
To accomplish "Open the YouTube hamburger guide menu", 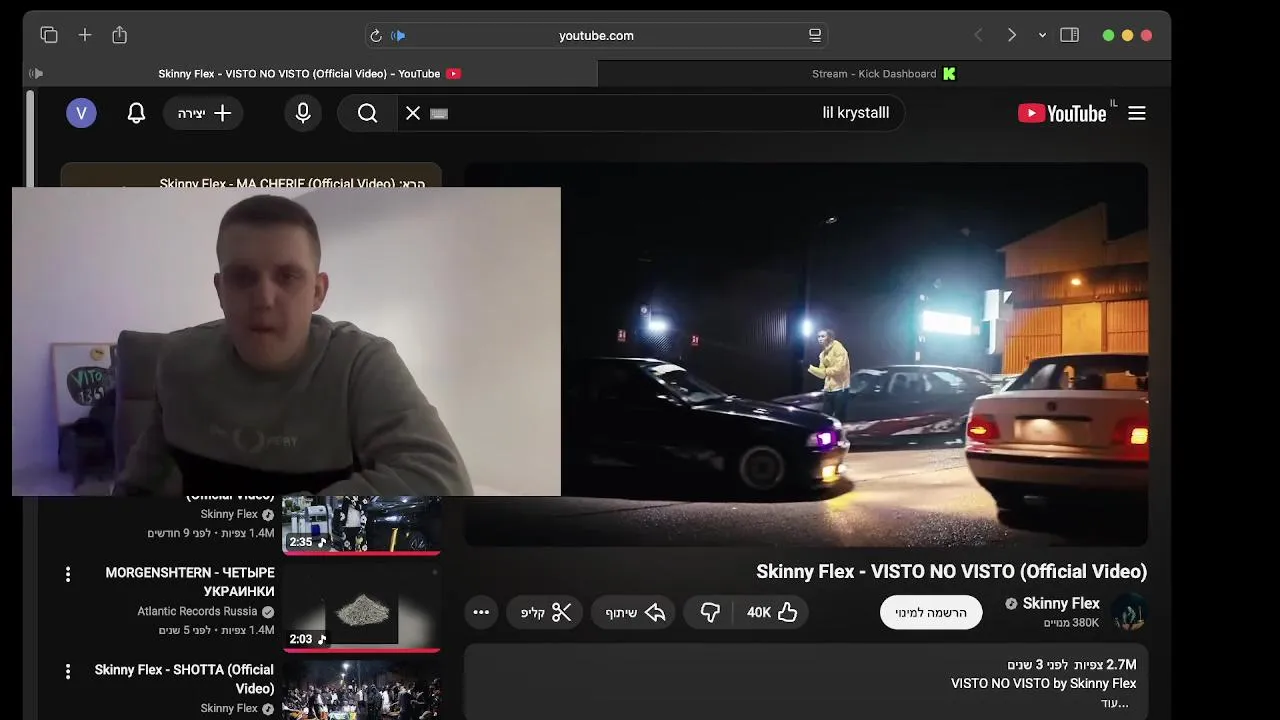I will point(1137,113).
